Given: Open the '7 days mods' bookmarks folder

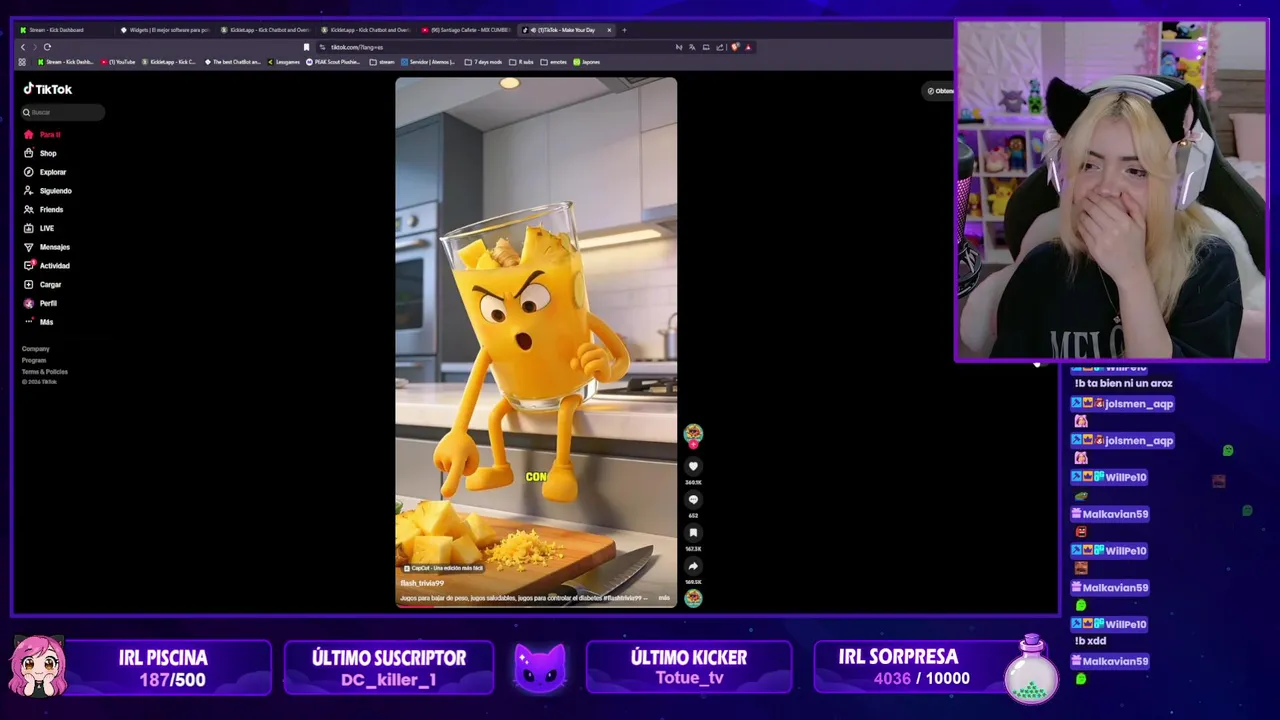Looking at the screenshot, I should point(483,62).
